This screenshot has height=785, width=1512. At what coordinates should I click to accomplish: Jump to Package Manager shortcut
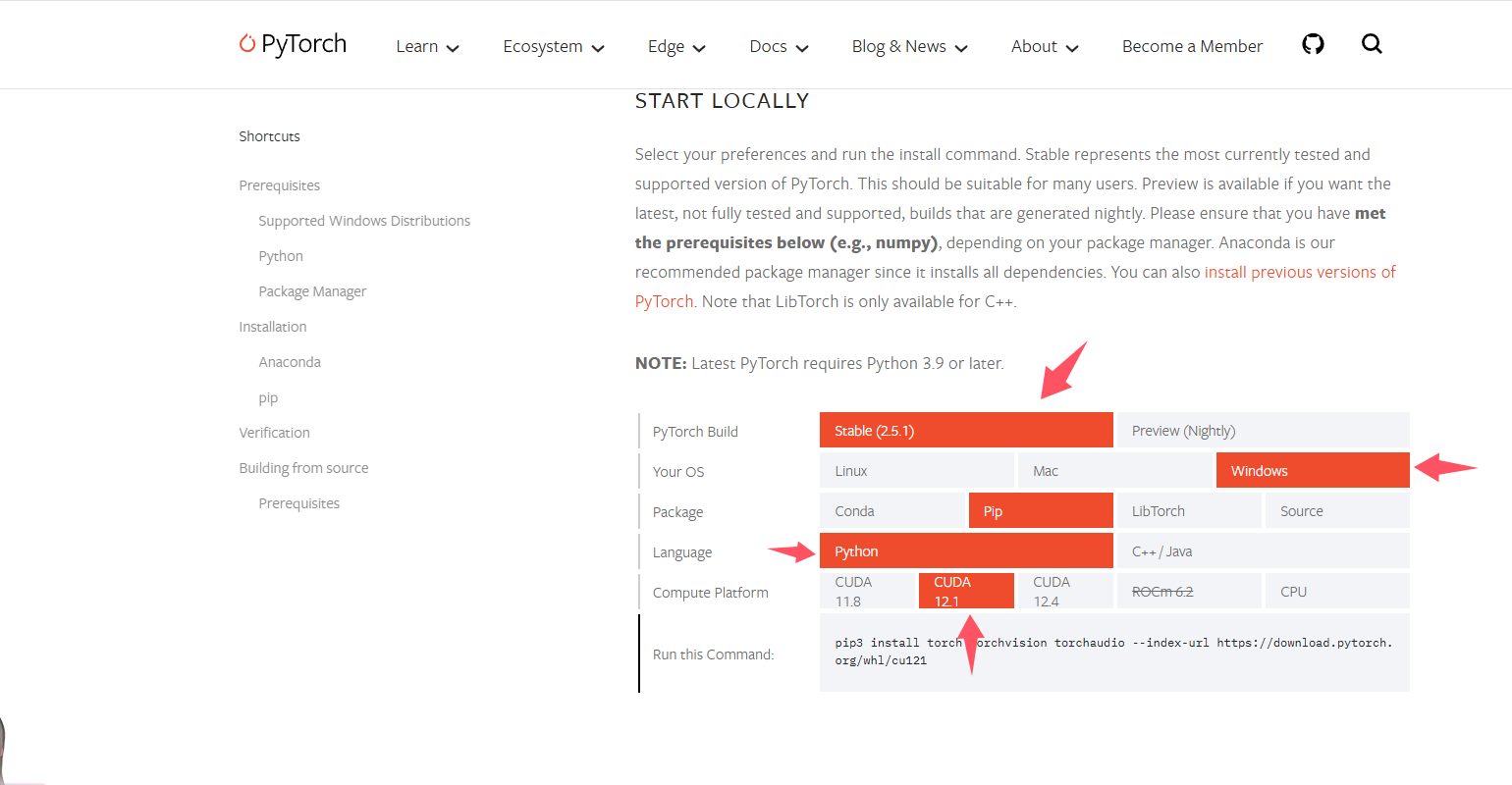click(x=312, y=291)
